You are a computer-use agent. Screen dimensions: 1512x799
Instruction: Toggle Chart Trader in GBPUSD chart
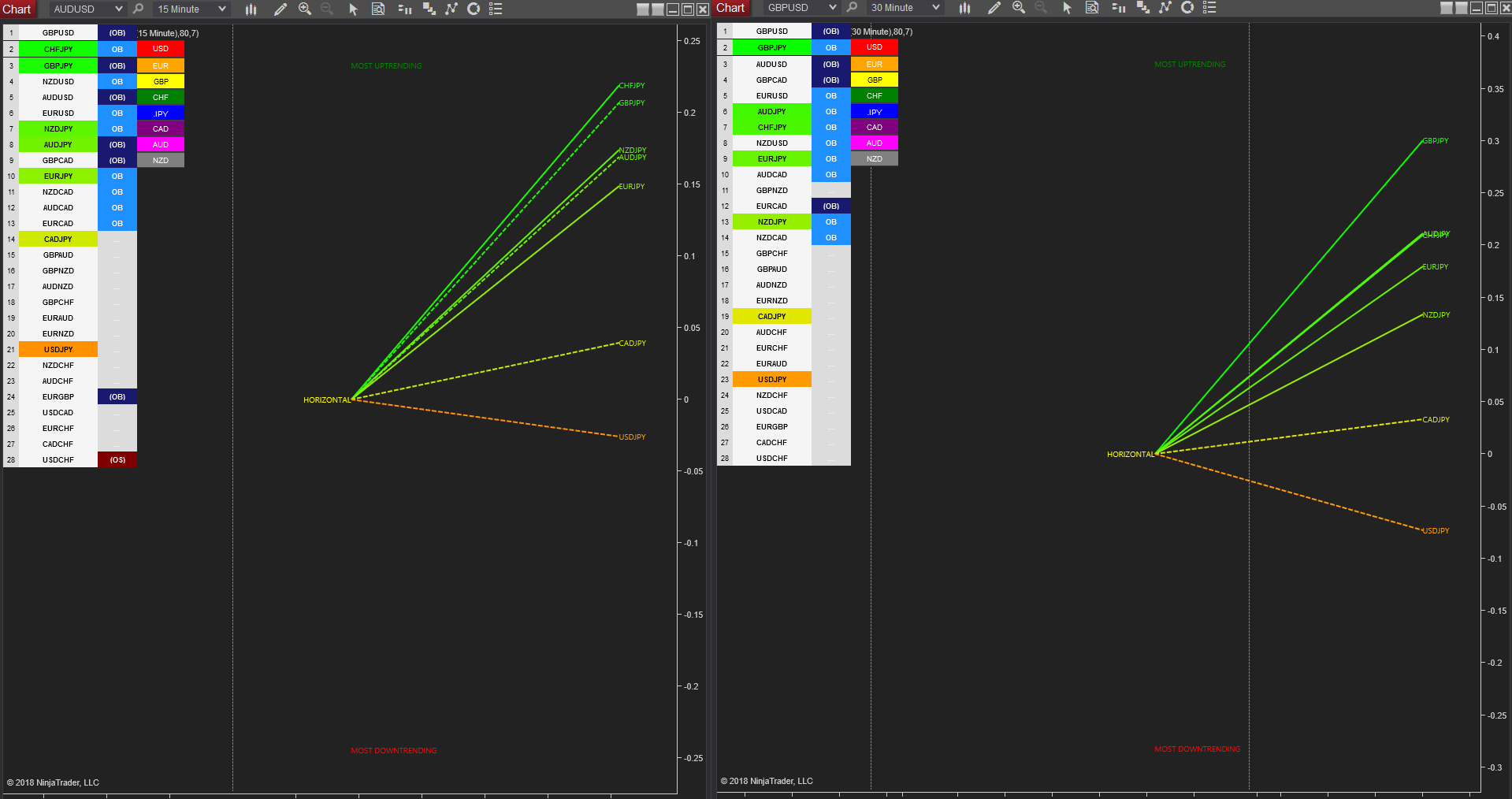[x=1119, y=7]
